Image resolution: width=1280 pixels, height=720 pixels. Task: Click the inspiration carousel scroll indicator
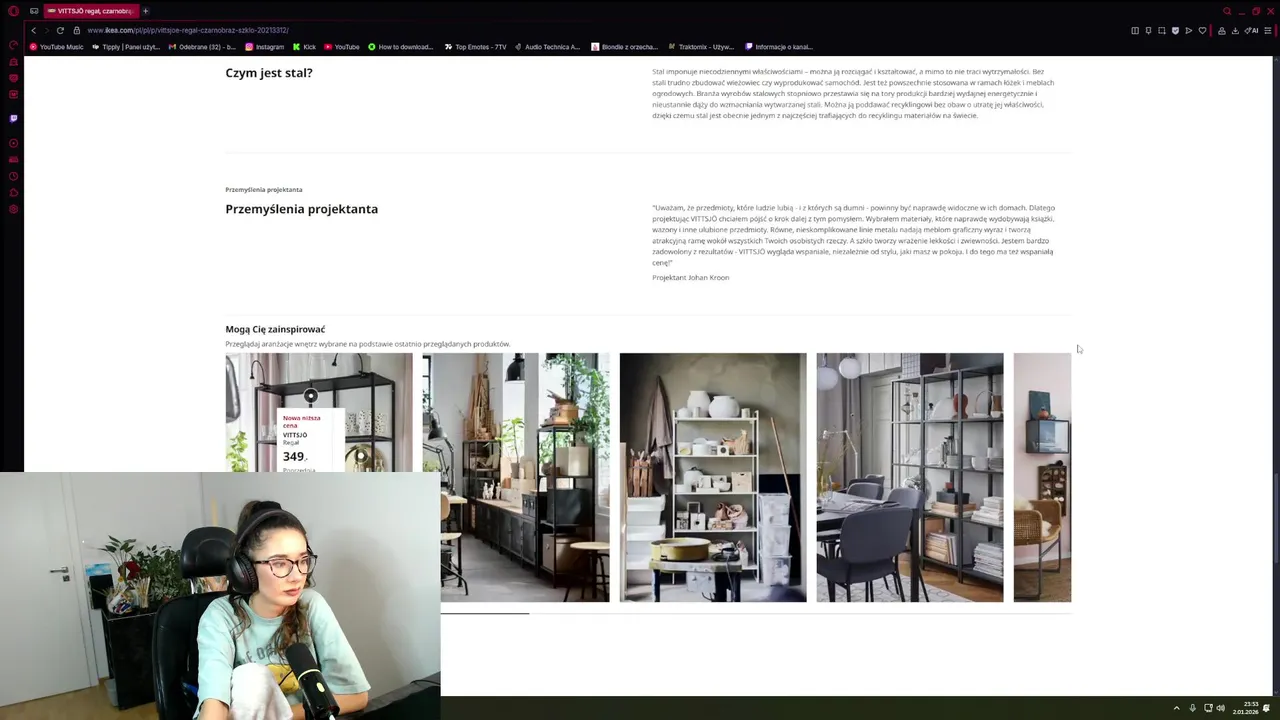click(x=485, y=613)
